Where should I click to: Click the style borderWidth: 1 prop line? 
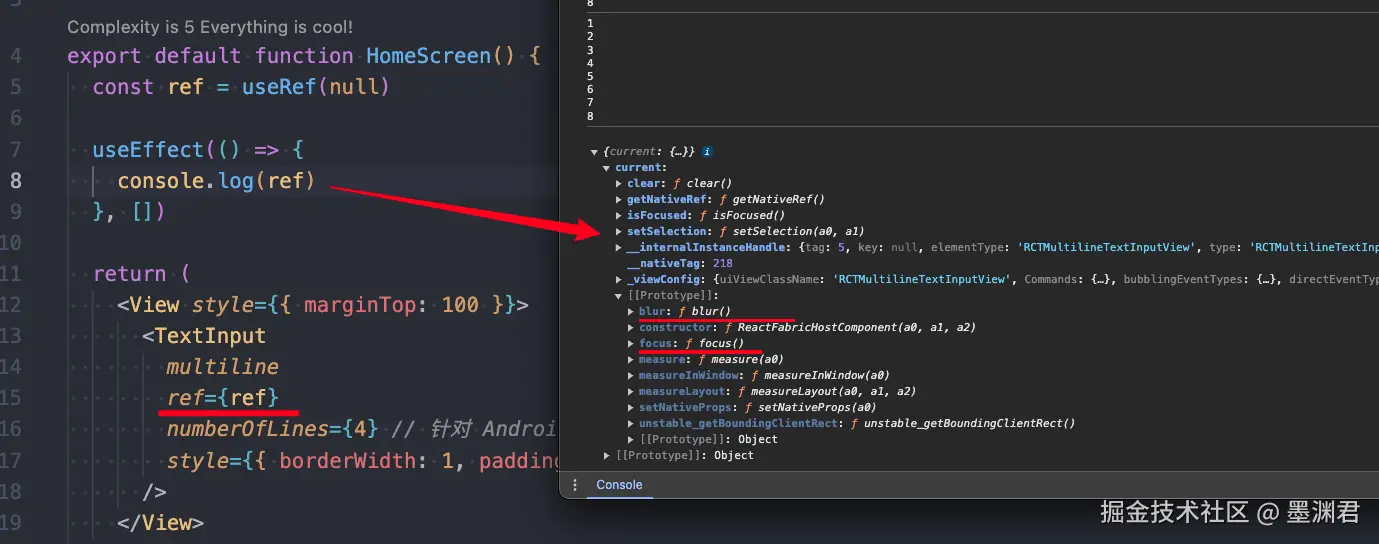[362, 461]
